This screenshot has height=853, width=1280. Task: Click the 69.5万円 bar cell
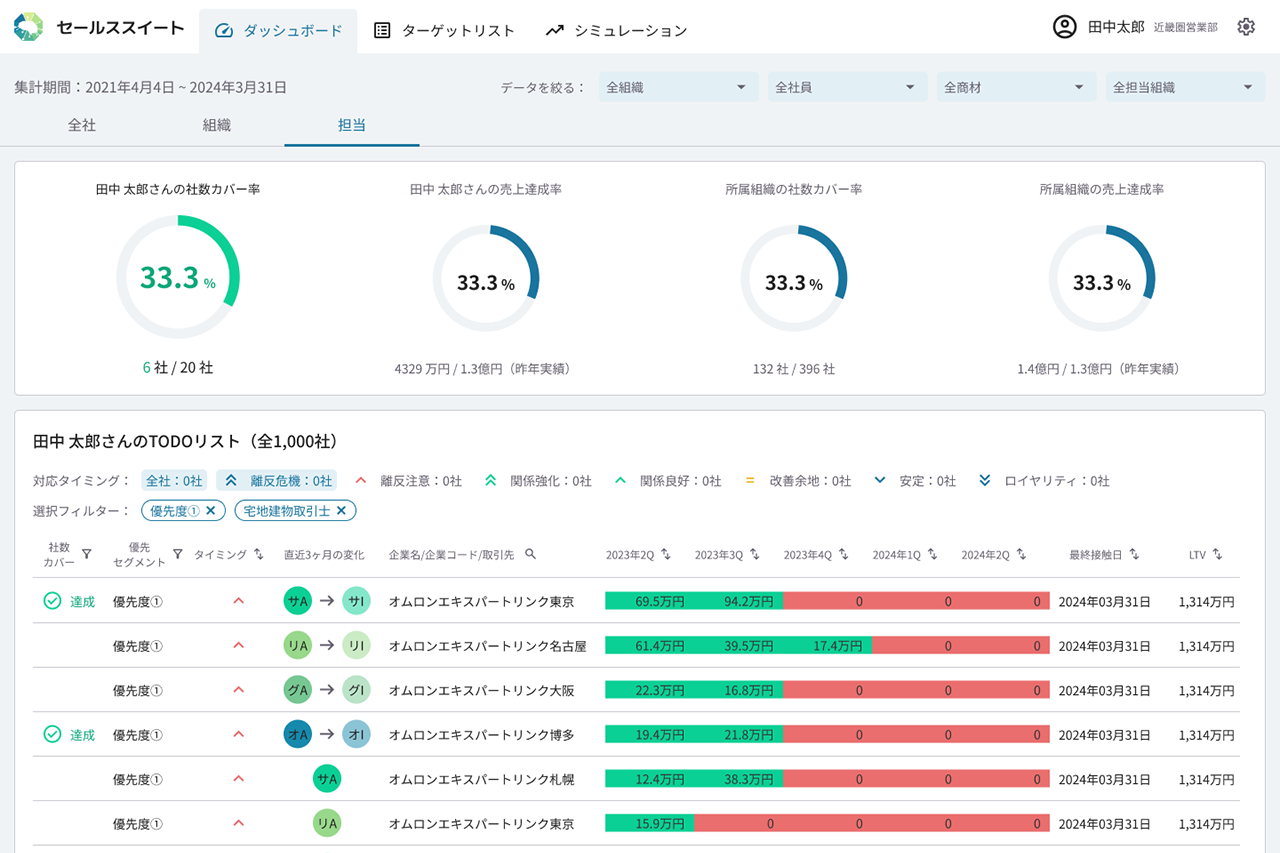click(x=650, y=601)
